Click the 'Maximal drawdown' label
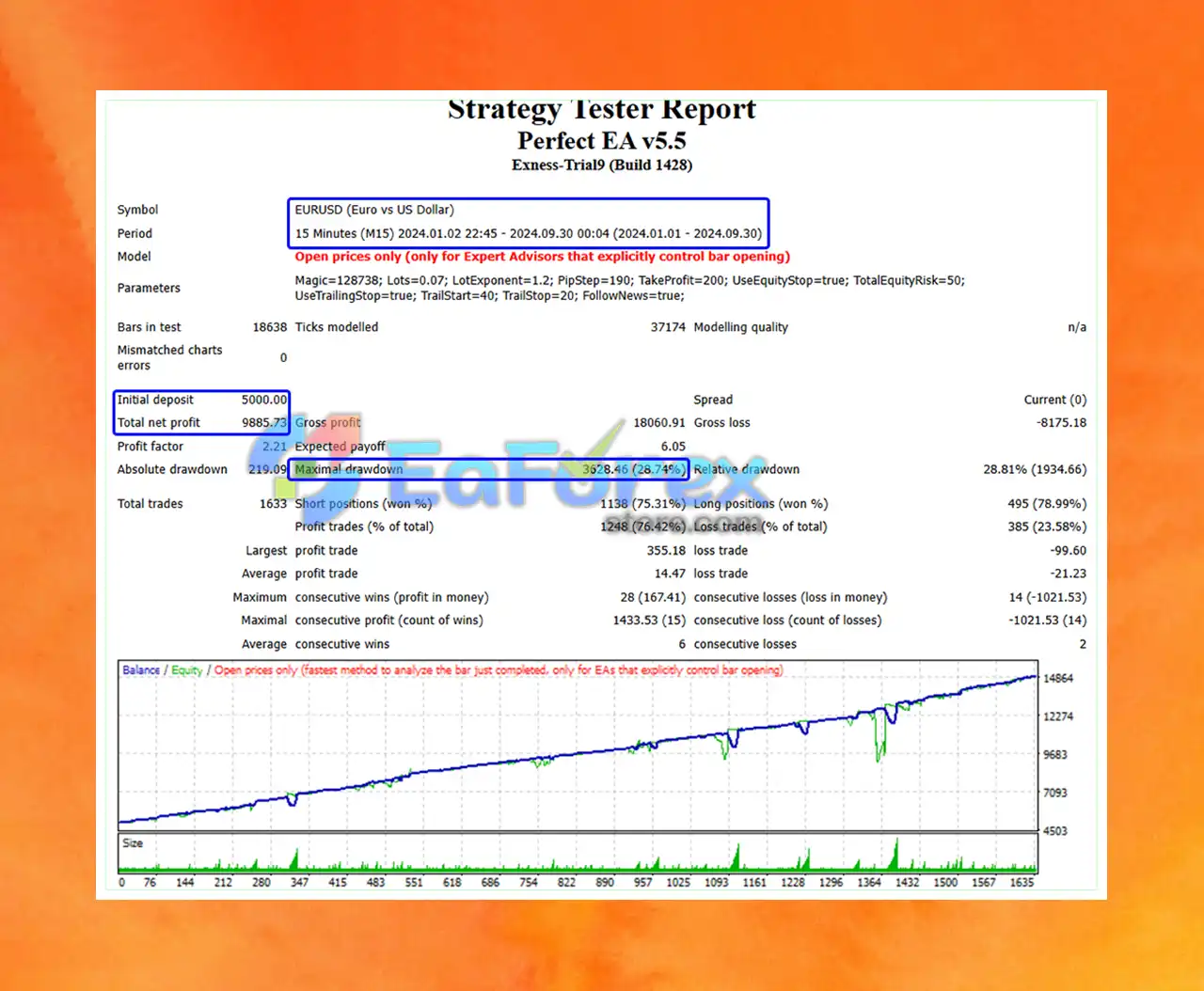The image size is (1204, 991). point(349,469)
